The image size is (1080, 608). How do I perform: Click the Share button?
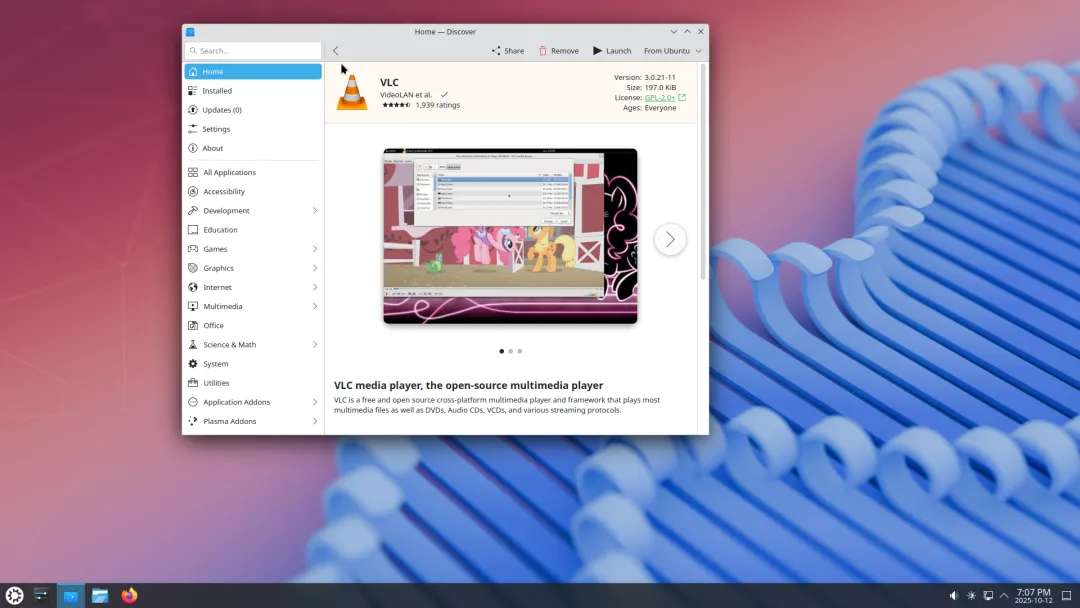(x=508, y=51)
